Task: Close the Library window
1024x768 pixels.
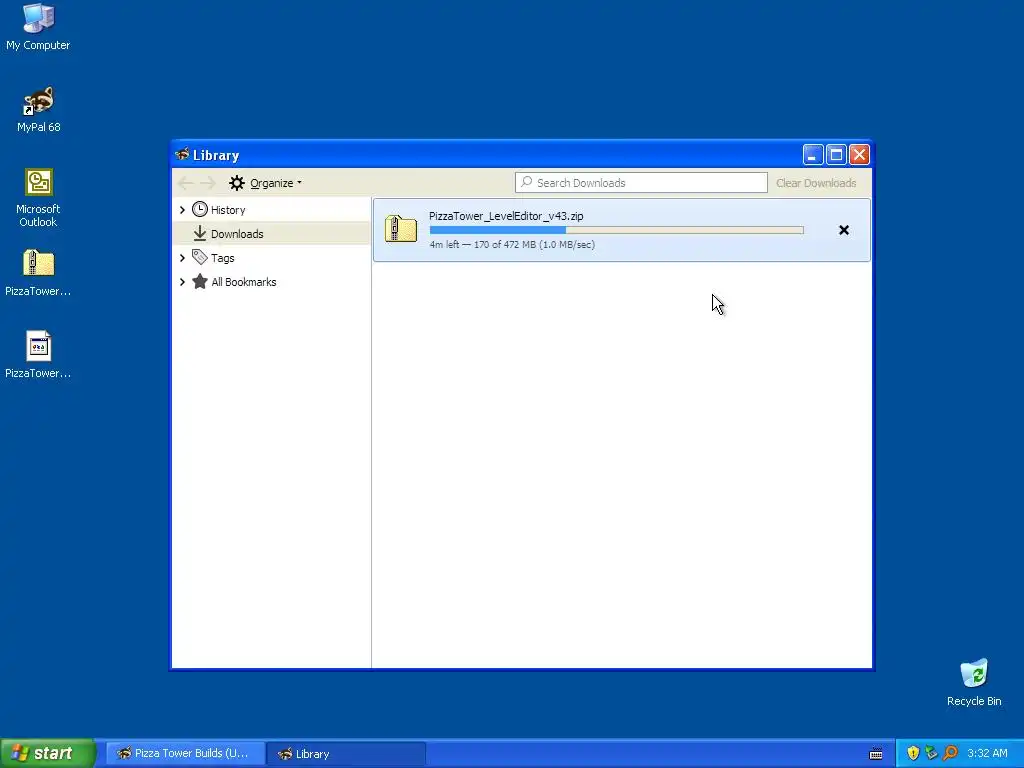Action: (859, 155)
